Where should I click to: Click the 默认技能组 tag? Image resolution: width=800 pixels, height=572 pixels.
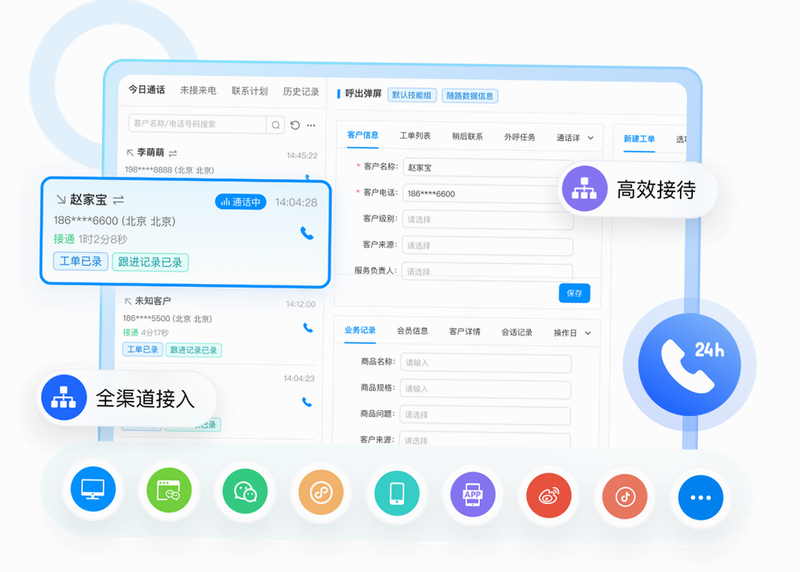[412, 95]
